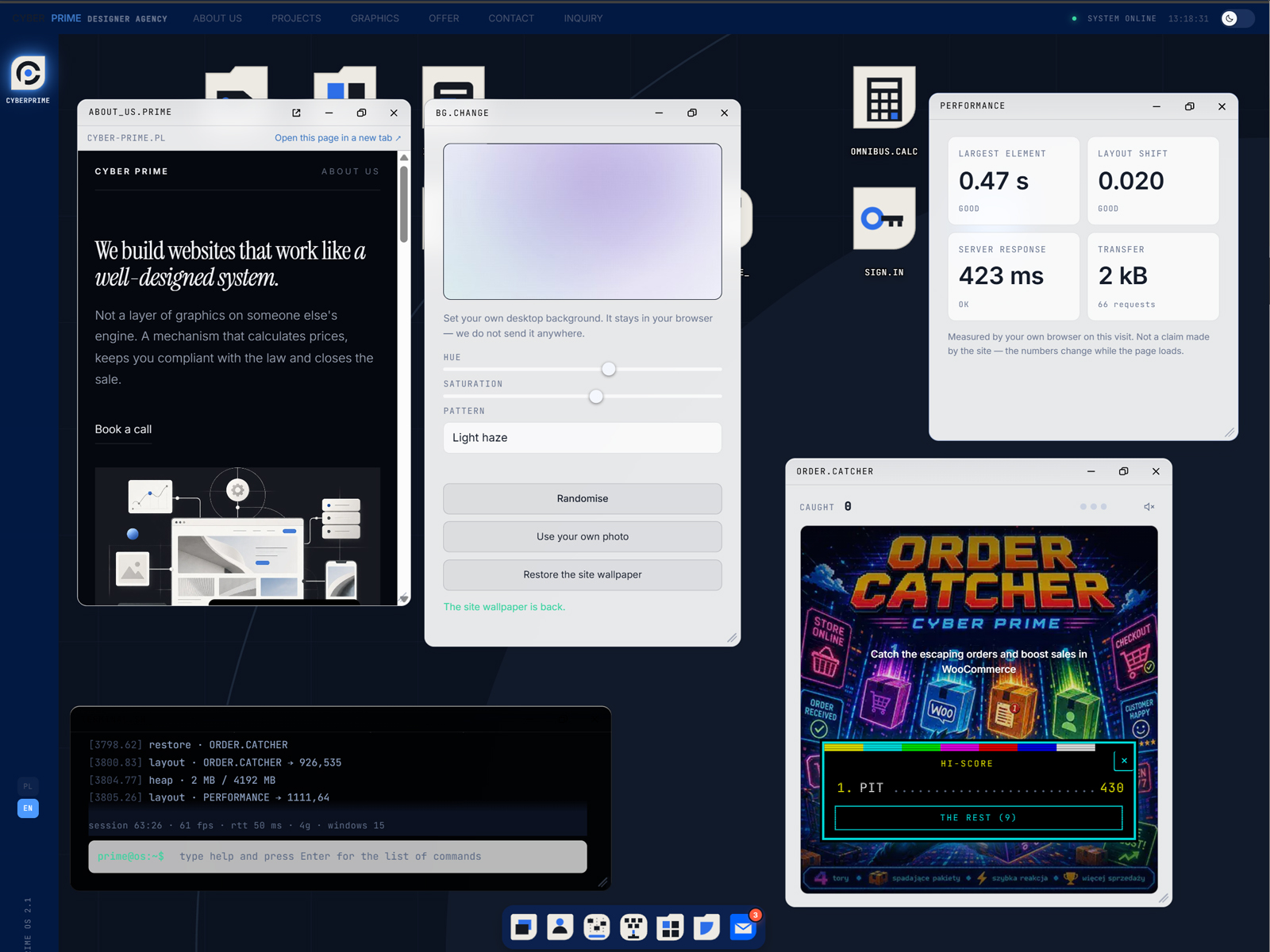Click the Server Response 423 ms card

(1014, 276)
